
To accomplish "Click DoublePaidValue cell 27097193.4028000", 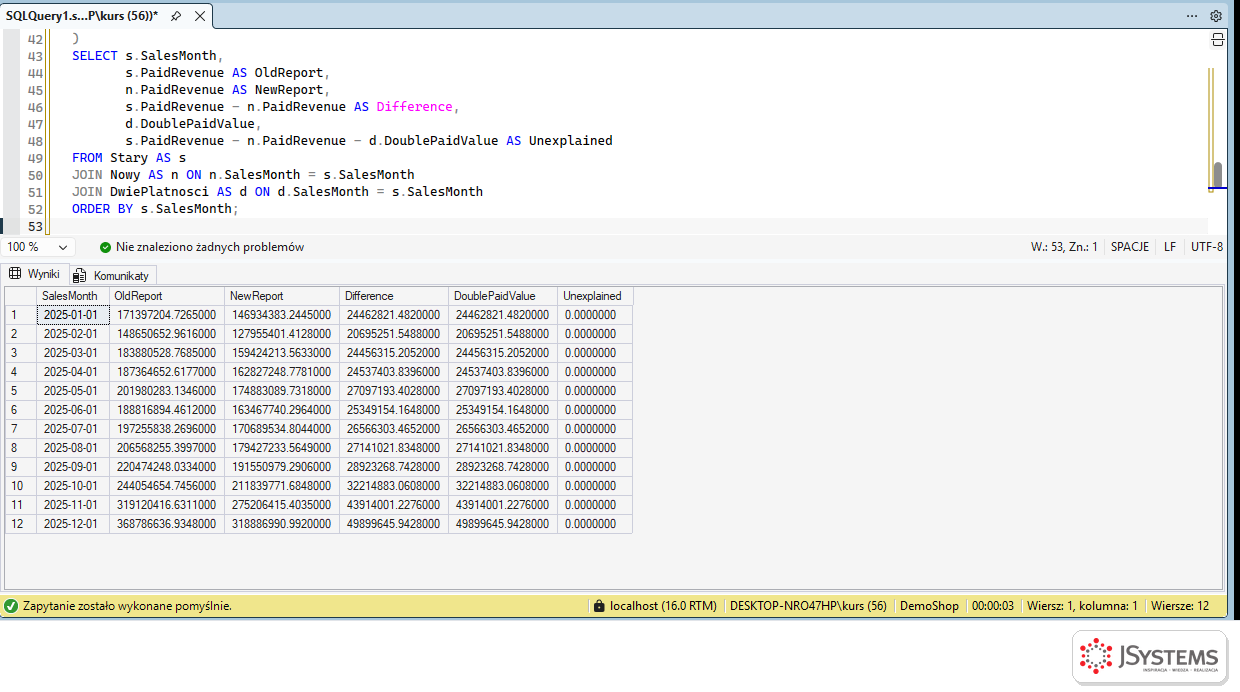I will (x=503, y=391).
